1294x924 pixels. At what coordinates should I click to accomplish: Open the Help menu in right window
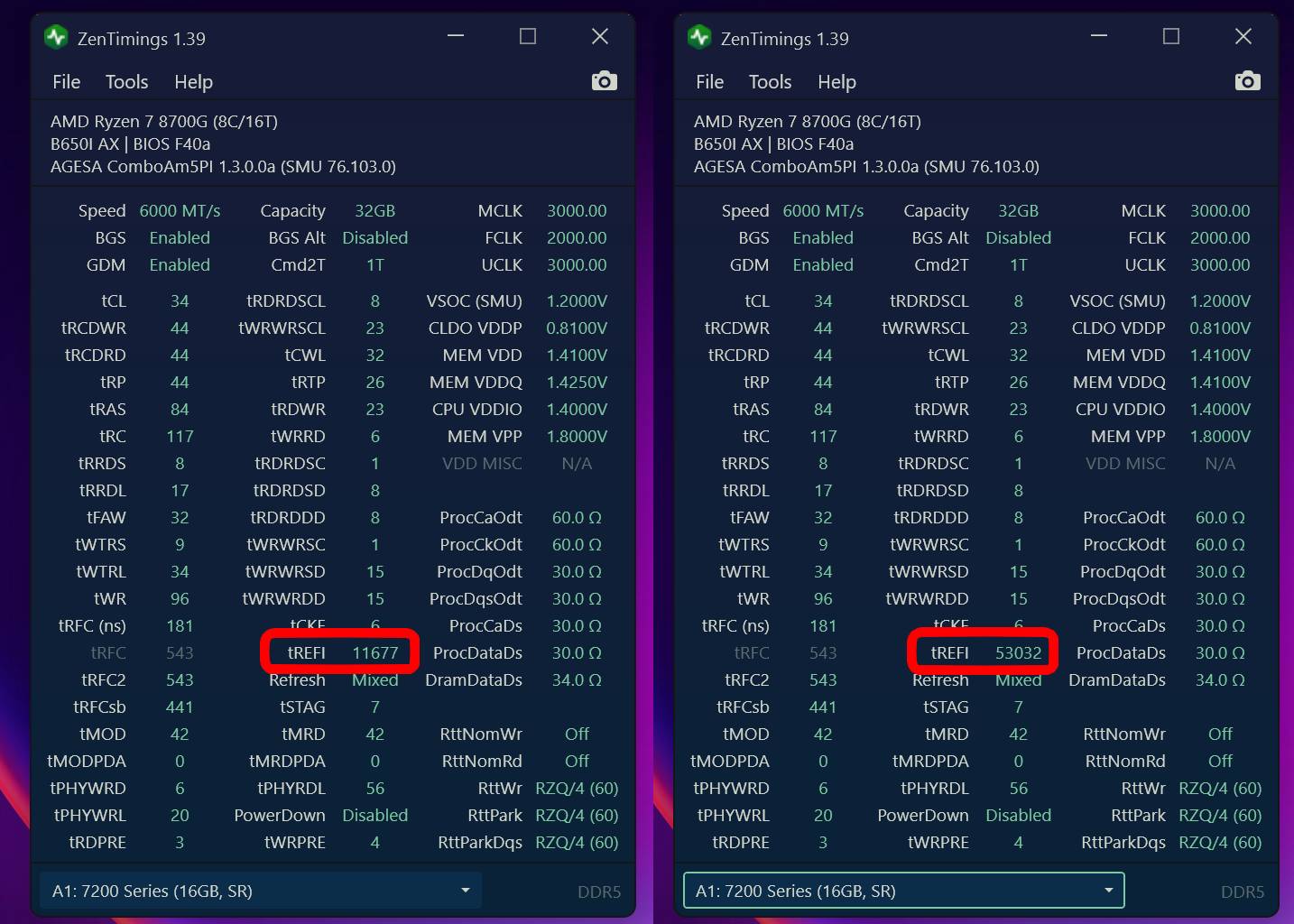(x=836, y=82)
